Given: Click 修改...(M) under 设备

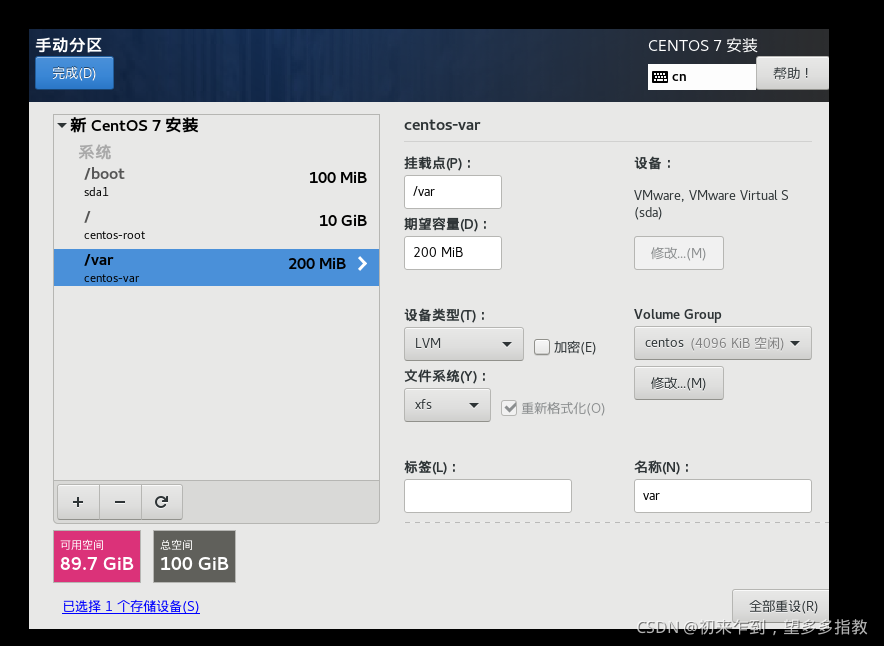Looking at the screenshot, I should (x=678, y=253).
